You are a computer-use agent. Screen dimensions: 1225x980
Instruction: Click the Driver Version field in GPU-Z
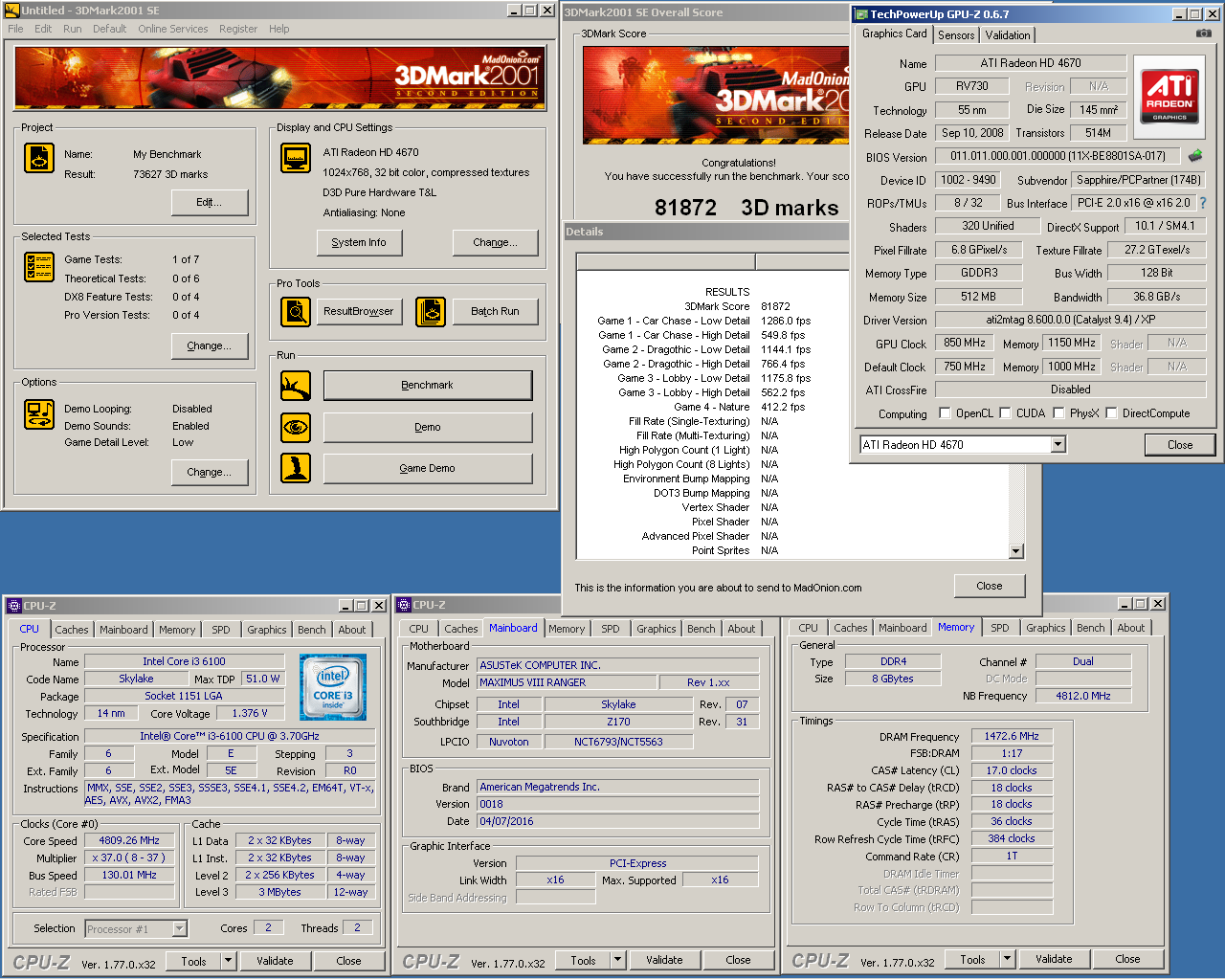pyautogui.click(x=1070, y=320)
